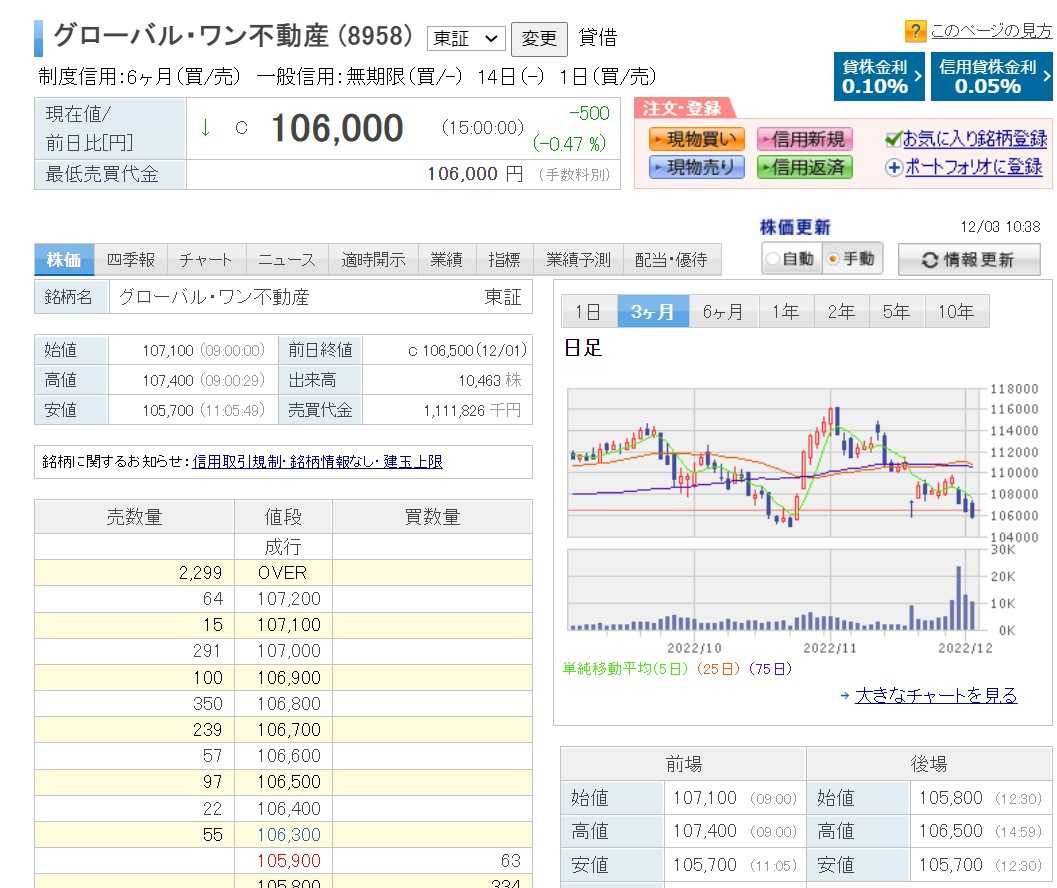Open the 業績 tab
1057x888 pixels.
[x=447, y=260]
